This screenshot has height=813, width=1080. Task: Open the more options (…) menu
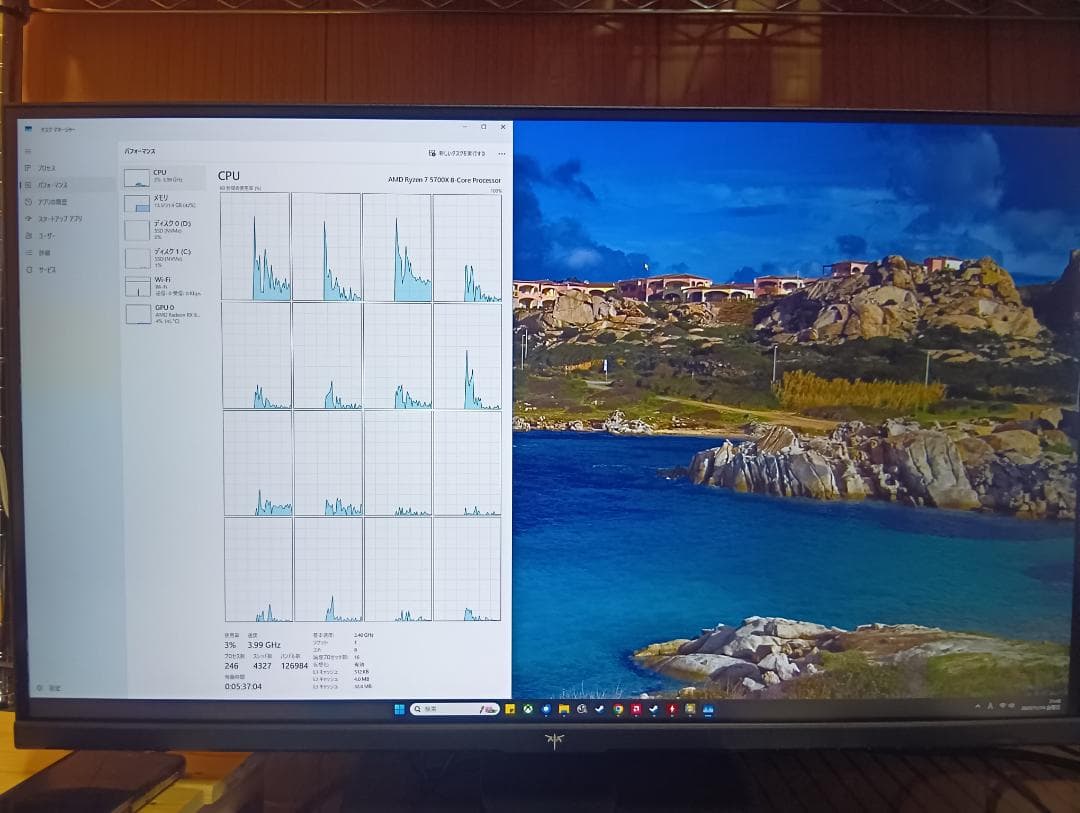[x=502, y=153]
